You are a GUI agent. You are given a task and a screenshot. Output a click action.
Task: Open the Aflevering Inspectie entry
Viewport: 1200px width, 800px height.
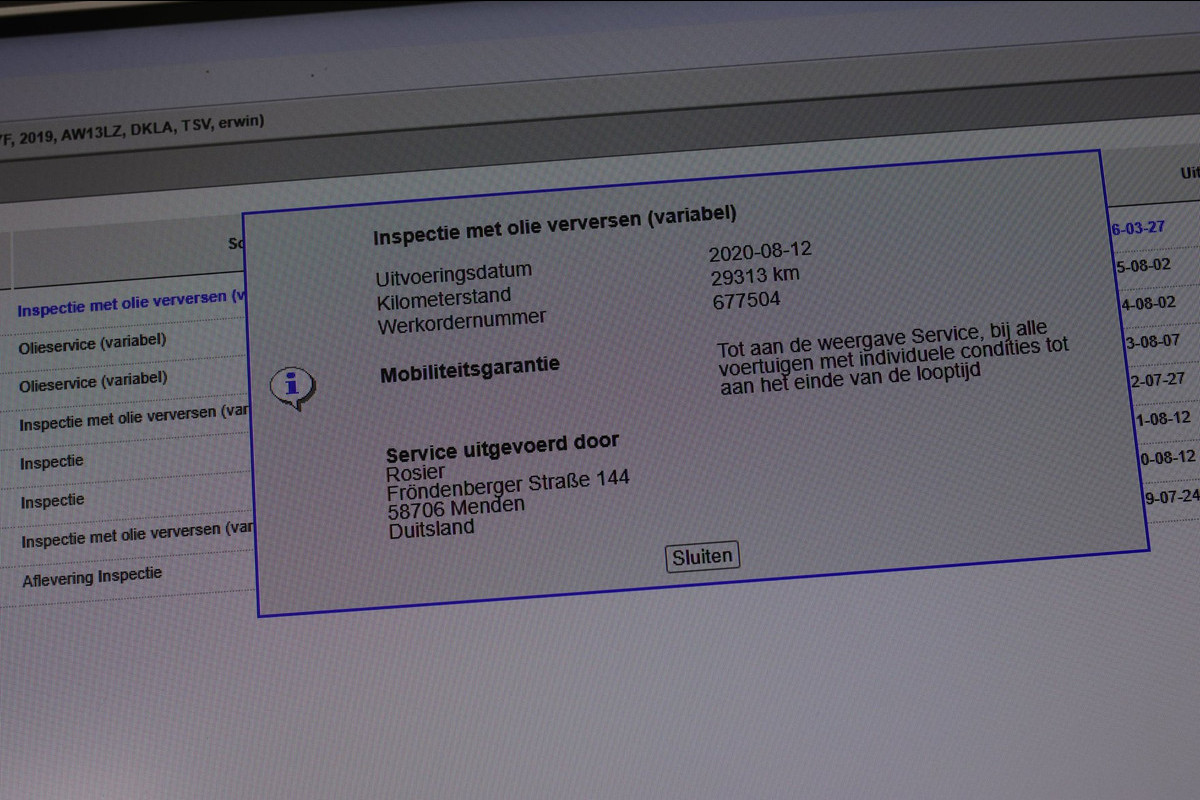[x=91, y=577]
